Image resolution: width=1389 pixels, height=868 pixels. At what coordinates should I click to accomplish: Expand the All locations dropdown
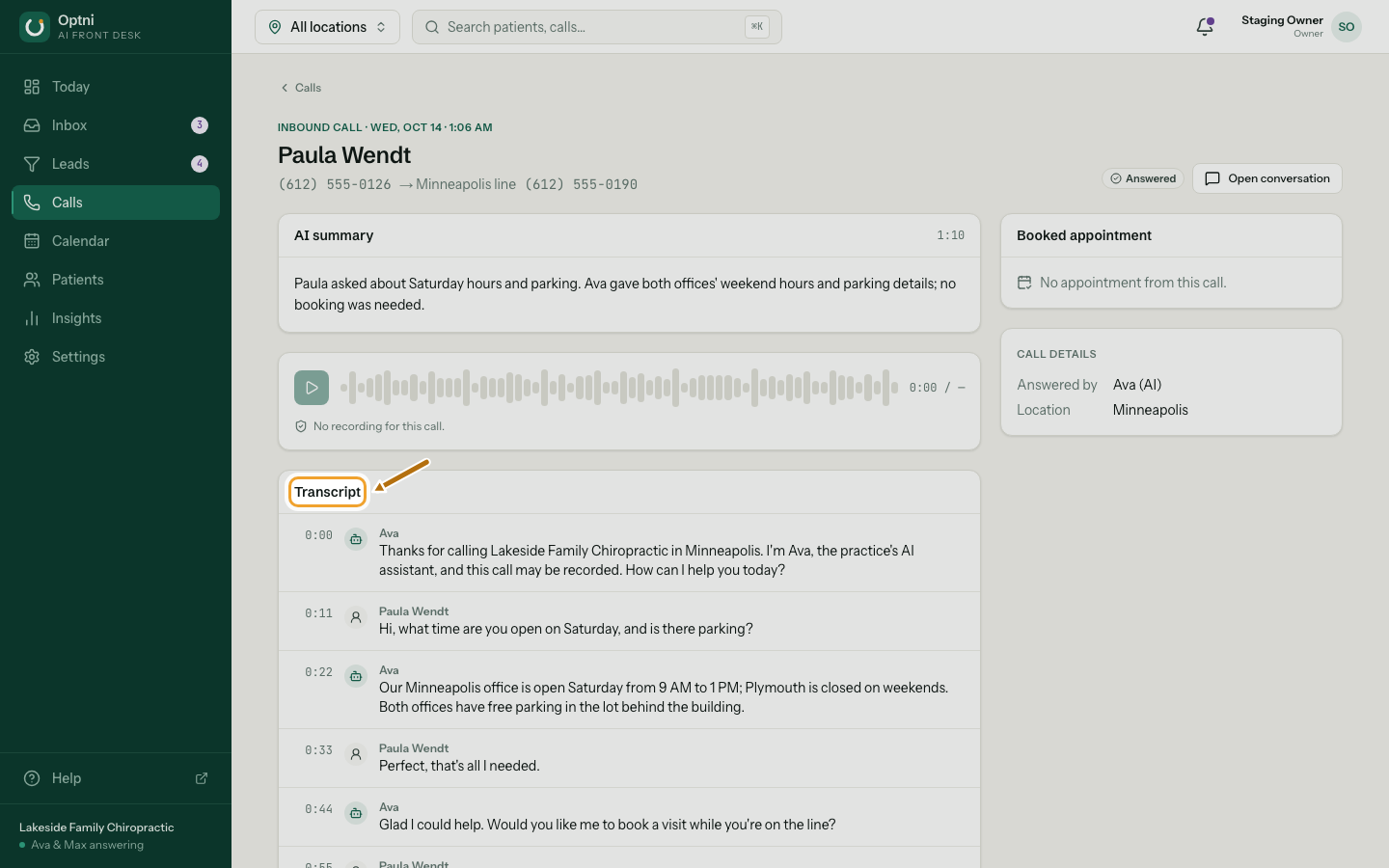point(327,27)
